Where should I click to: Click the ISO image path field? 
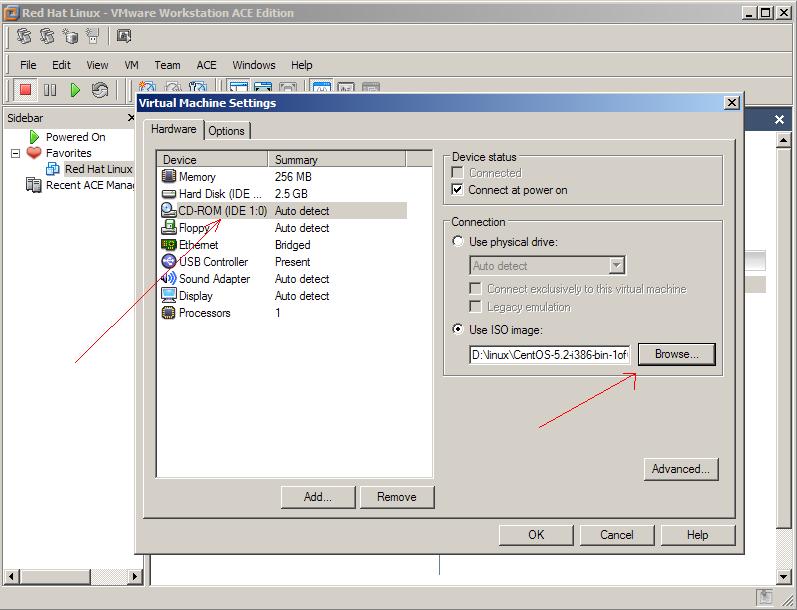[x=550, y=354]
